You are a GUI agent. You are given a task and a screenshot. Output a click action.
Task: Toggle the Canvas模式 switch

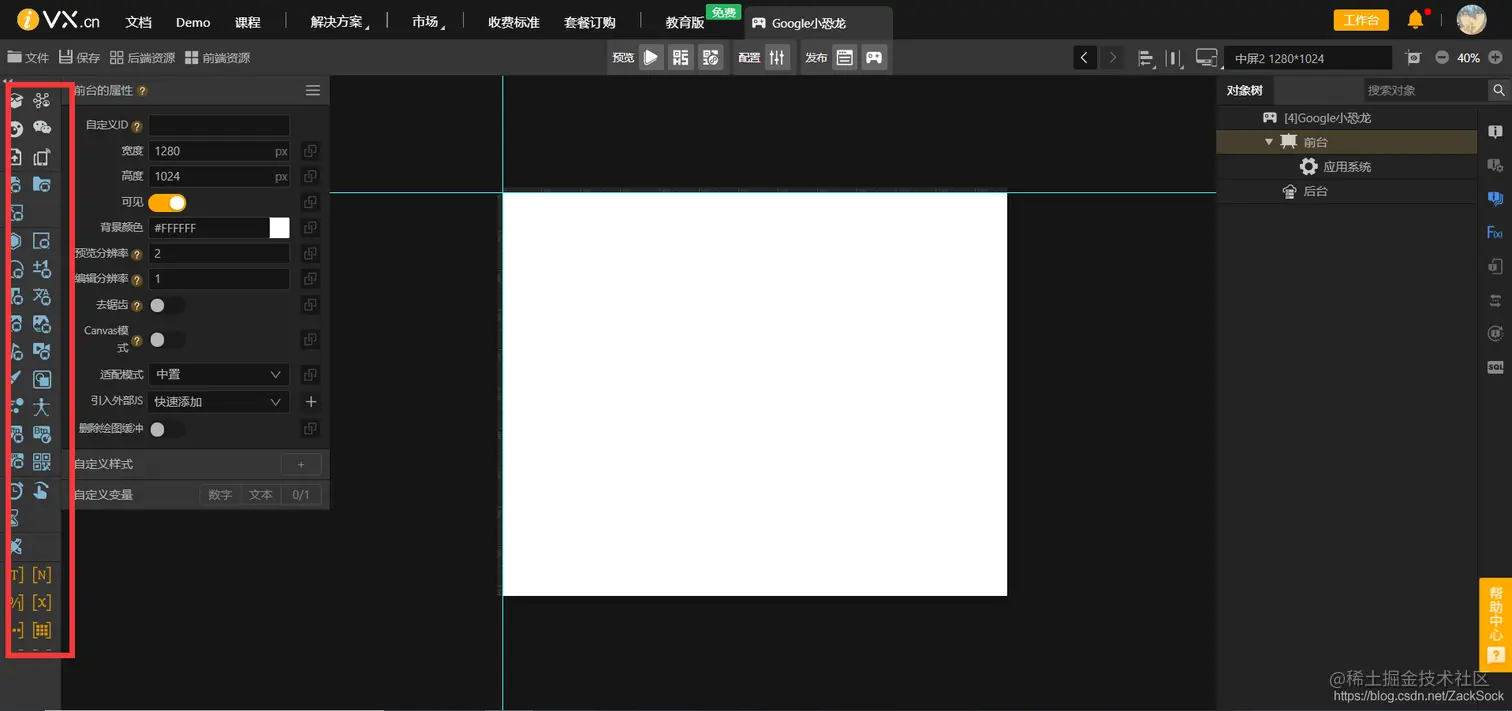(x=167, y=340)
